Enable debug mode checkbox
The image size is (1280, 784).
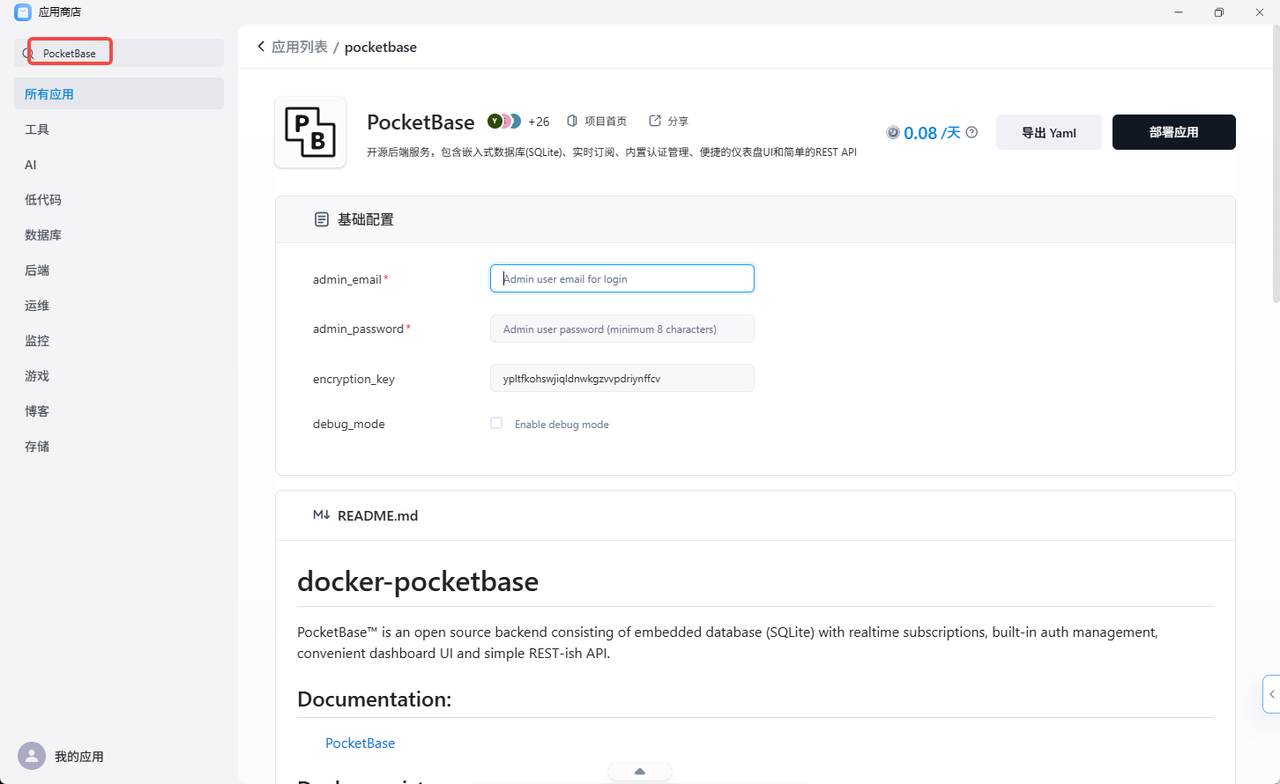496,423
